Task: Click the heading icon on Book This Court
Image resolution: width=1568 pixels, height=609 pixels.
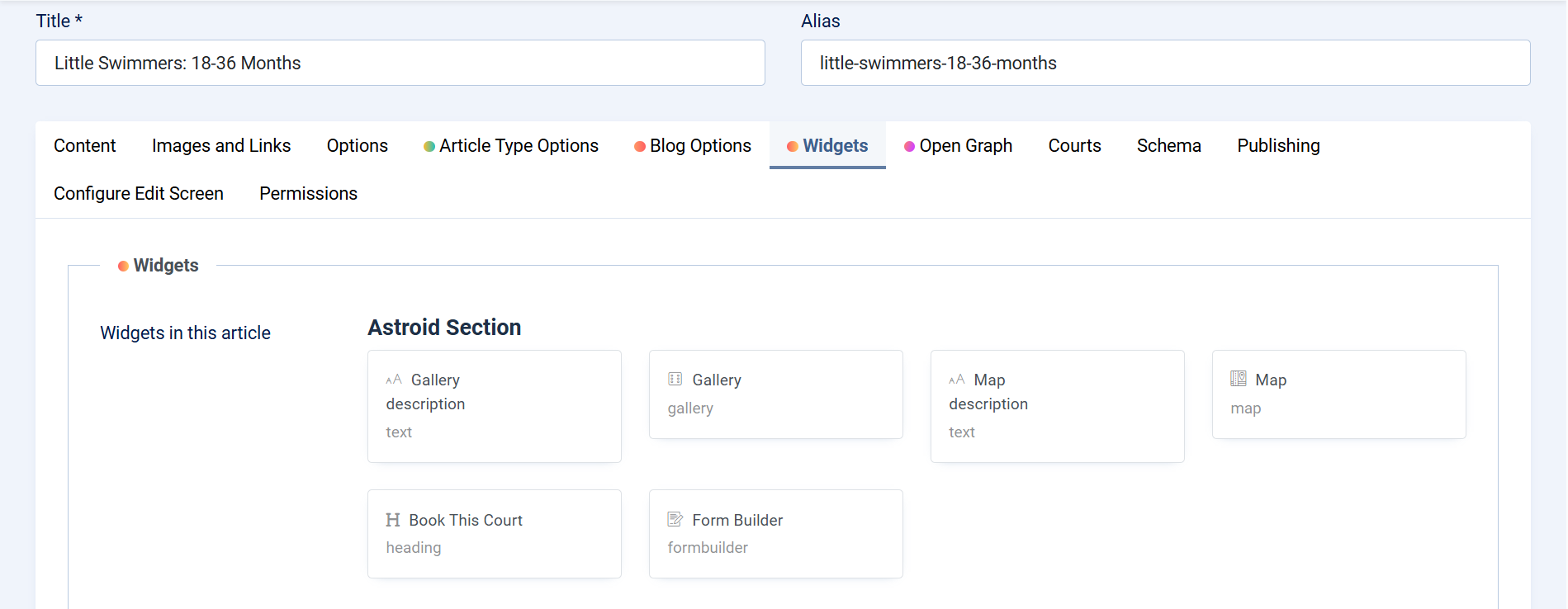Action: (393, 520)
